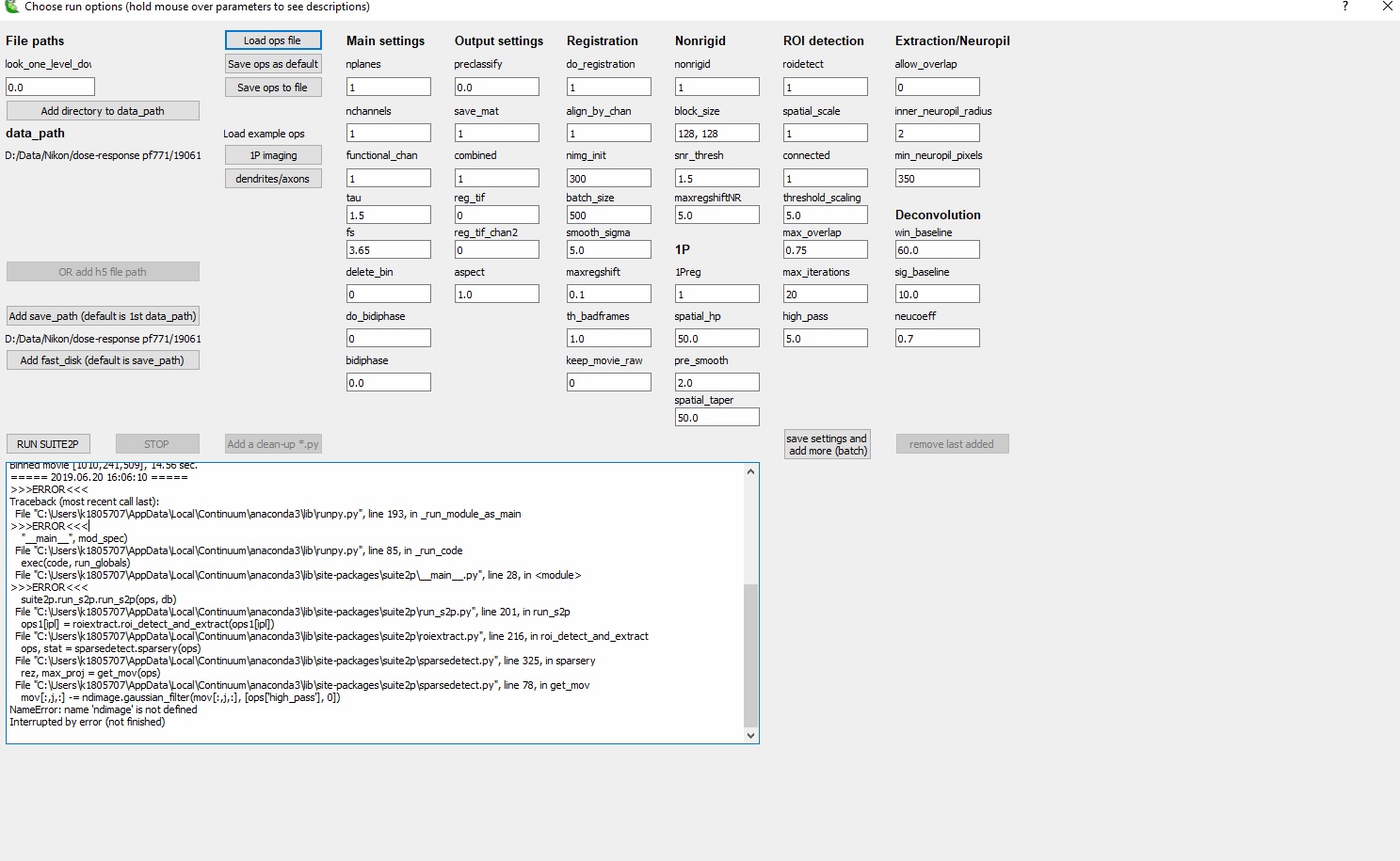Click the Load example ops button

coord(264,133)
